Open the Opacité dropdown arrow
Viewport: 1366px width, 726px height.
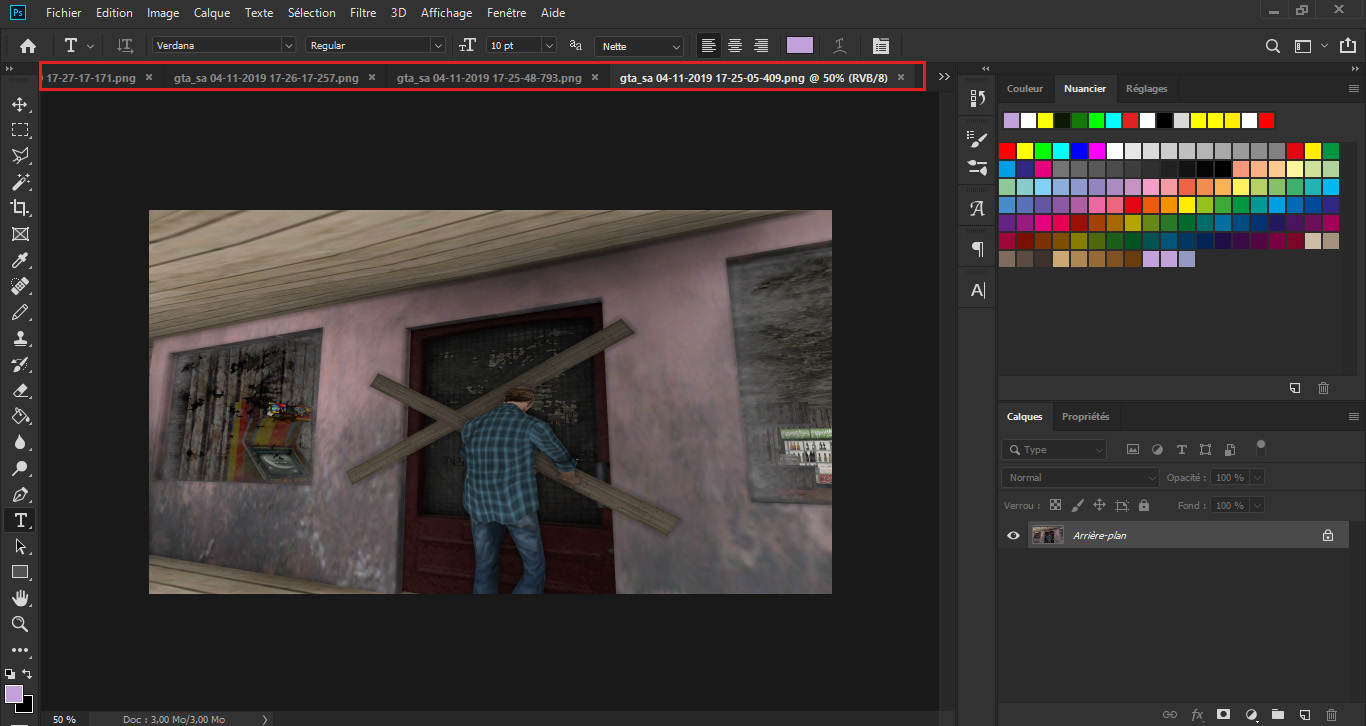1257,478
